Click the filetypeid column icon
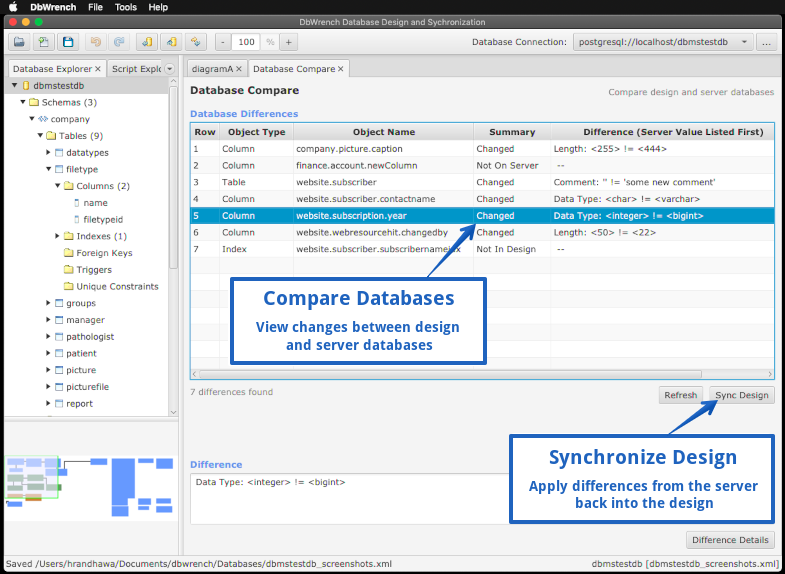The width and height of the screenshot is (785, 574). (77, 219)
